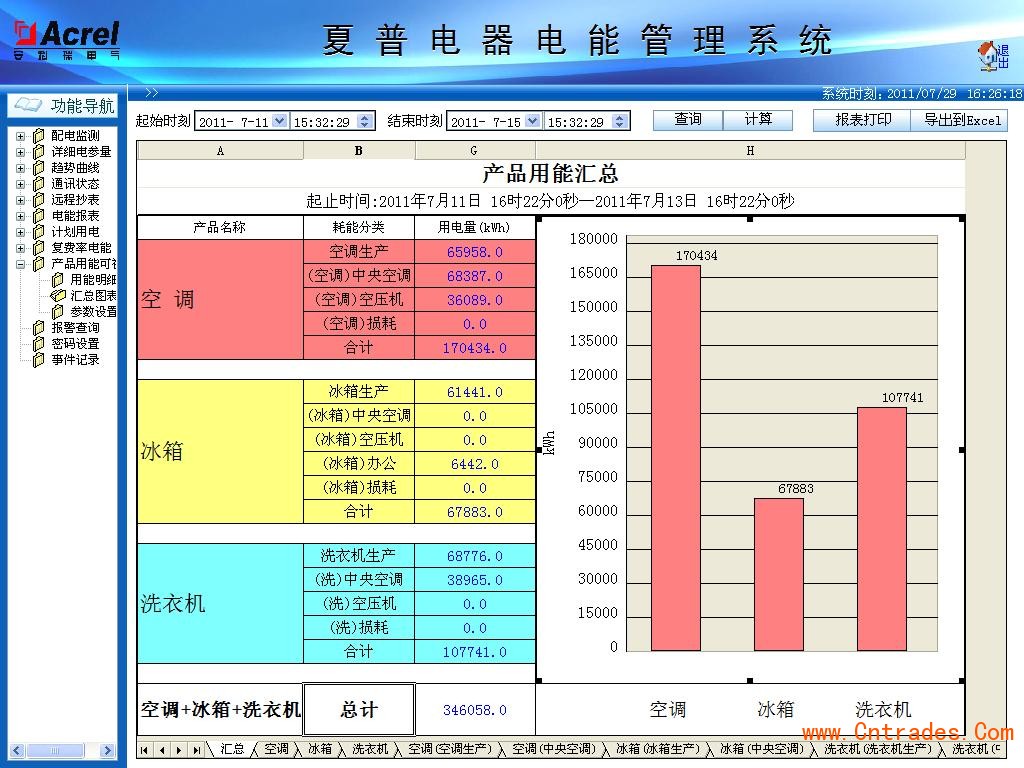
Task: Select column header H
Action: click(750, 151)
